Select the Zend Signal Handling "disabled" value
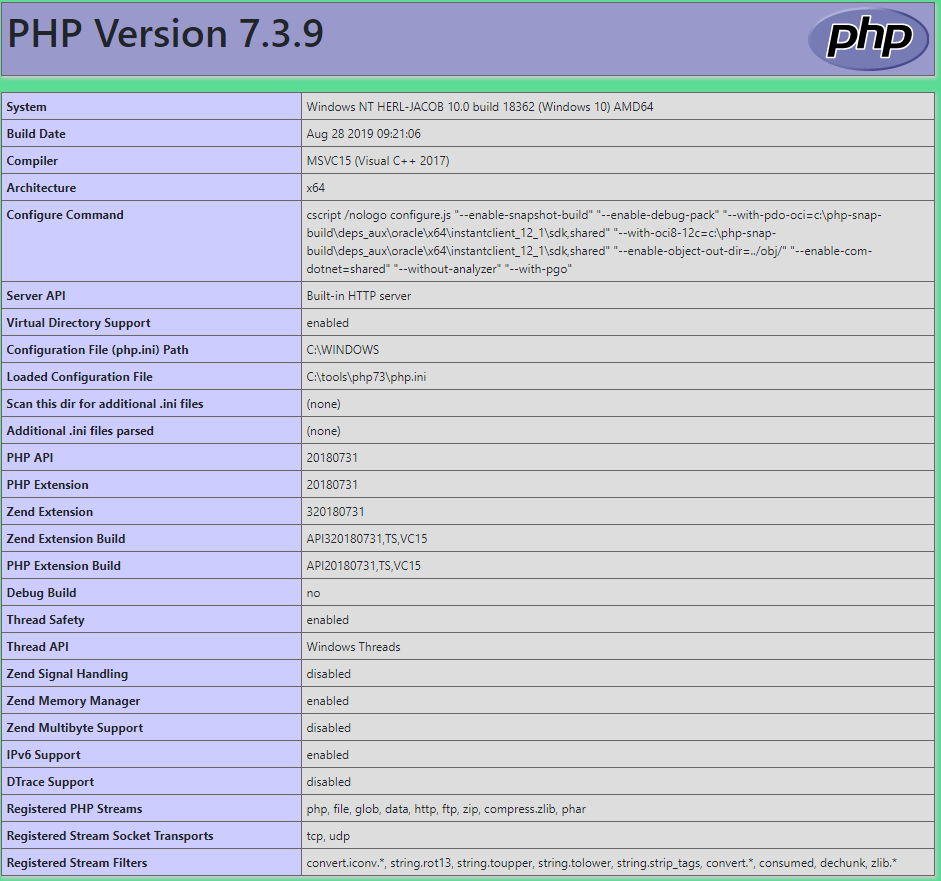This screenshot has width=941, height=881. [x=329, y=674]
